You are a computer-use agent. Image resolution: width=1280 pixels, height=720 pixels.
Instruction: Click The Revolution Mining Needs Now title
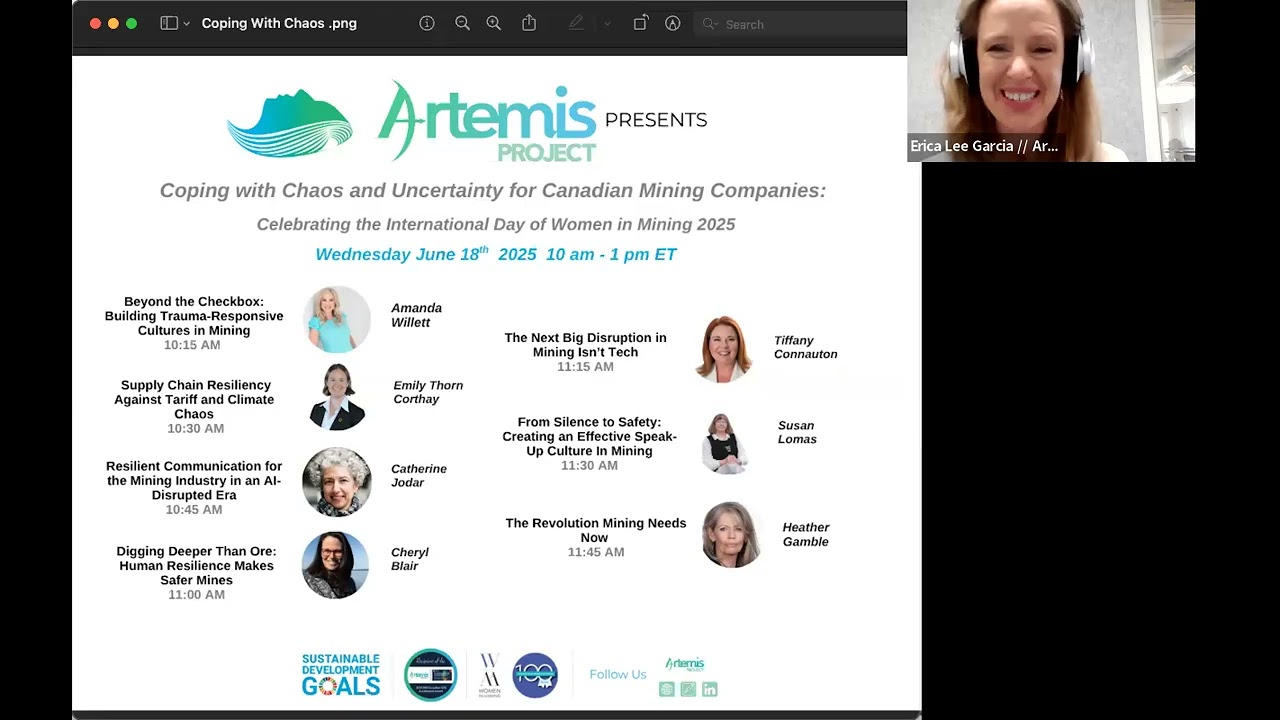point(596,530)
